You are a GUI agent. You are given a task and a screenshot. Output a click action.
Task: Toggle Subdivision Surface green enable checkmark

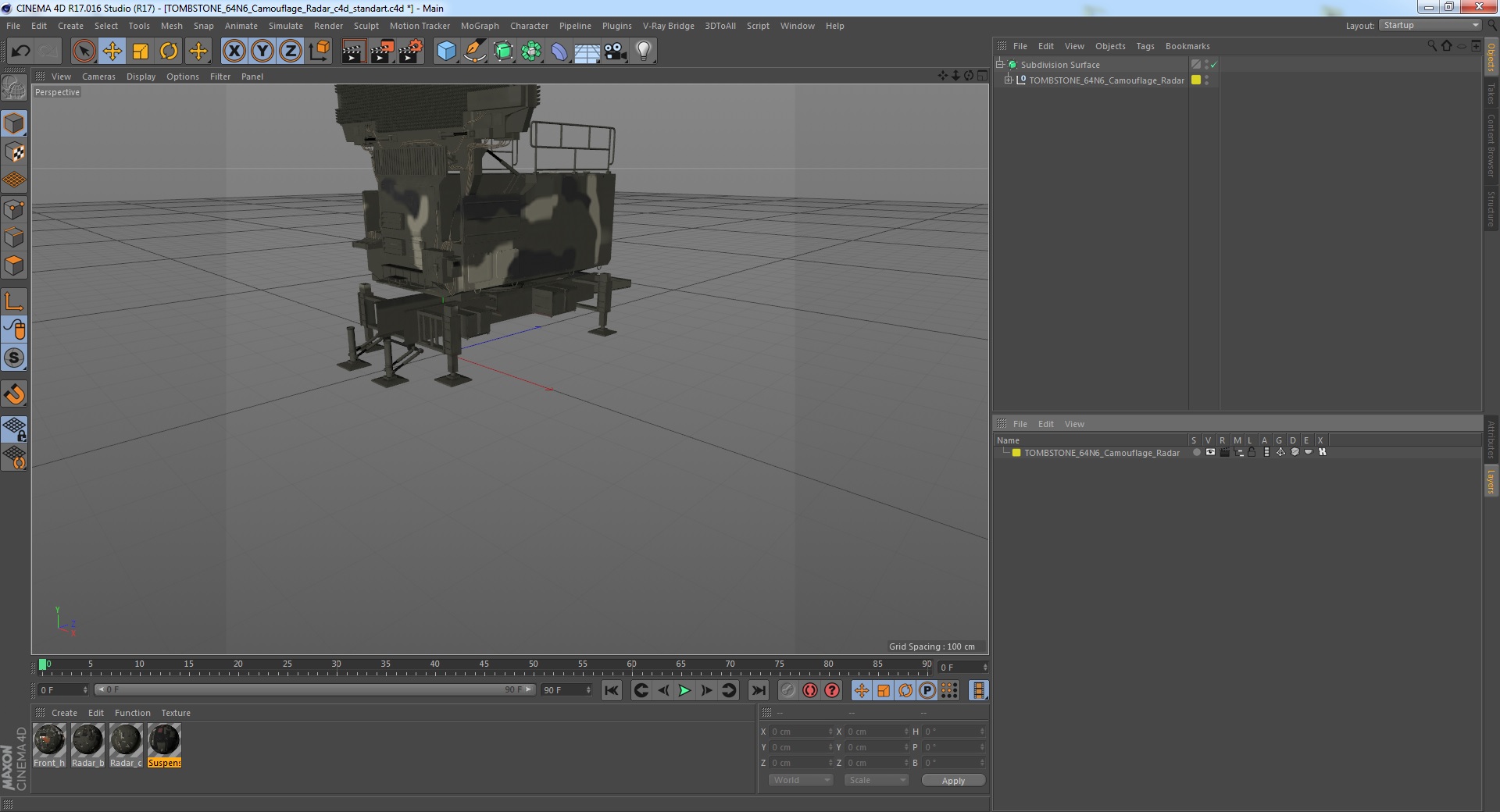pyautogui.click(x=1213, y=65)
